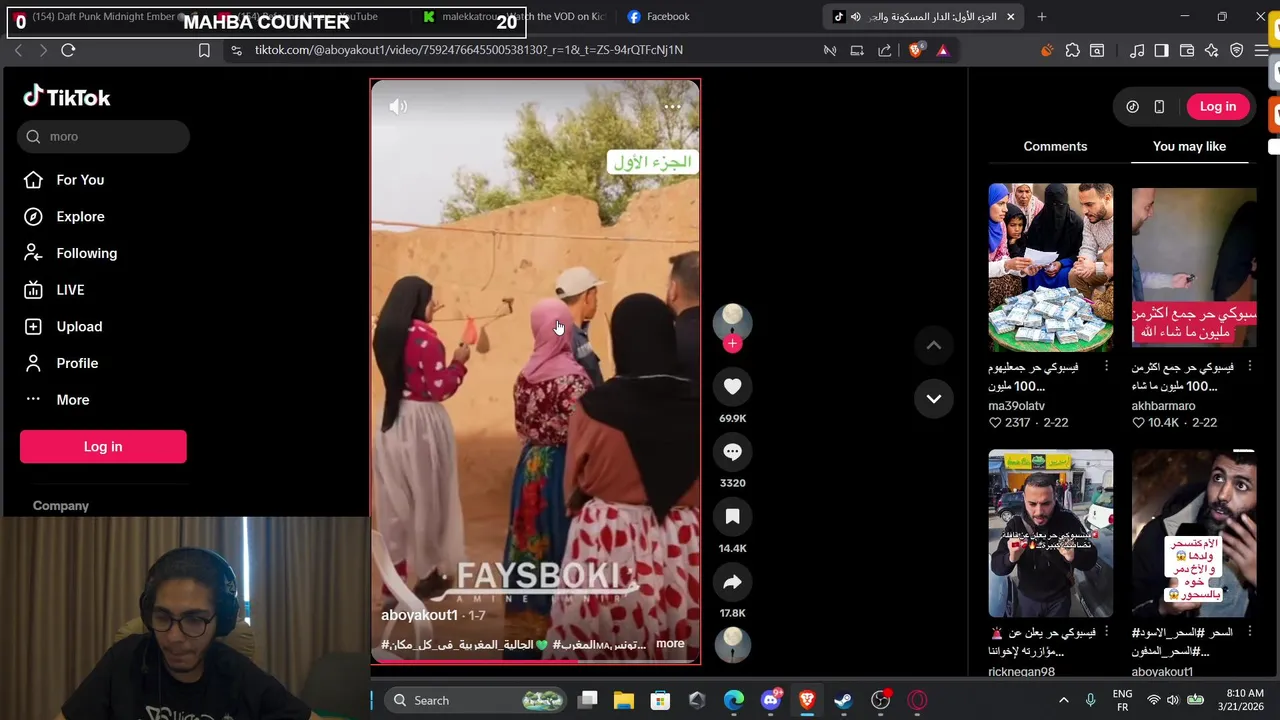Screen dimensions: 1280x720
Task: Open options for the ma39olatv video card
Action: click(1106, 367)
